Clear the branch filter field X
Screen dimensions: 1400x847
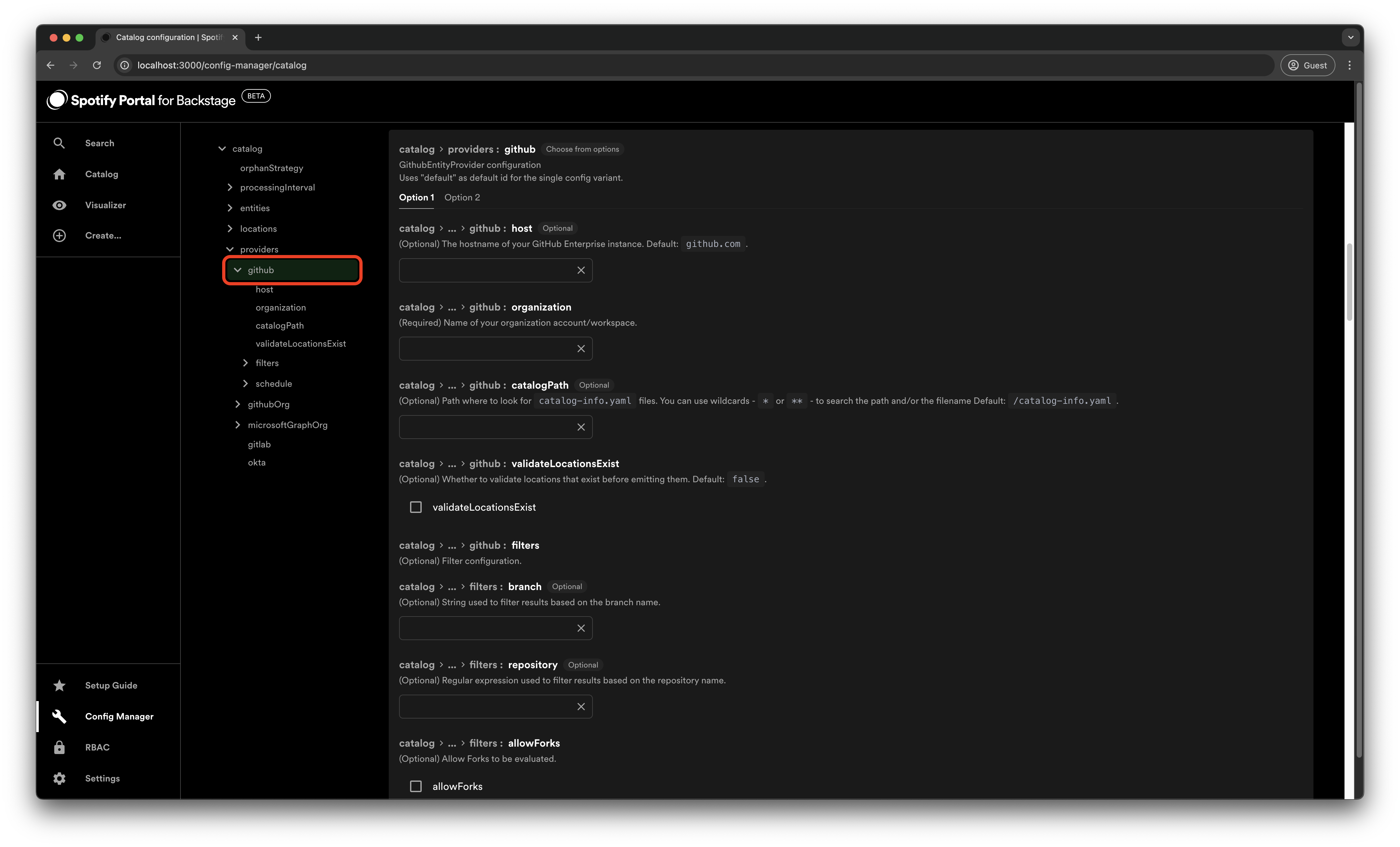[581, 628]
